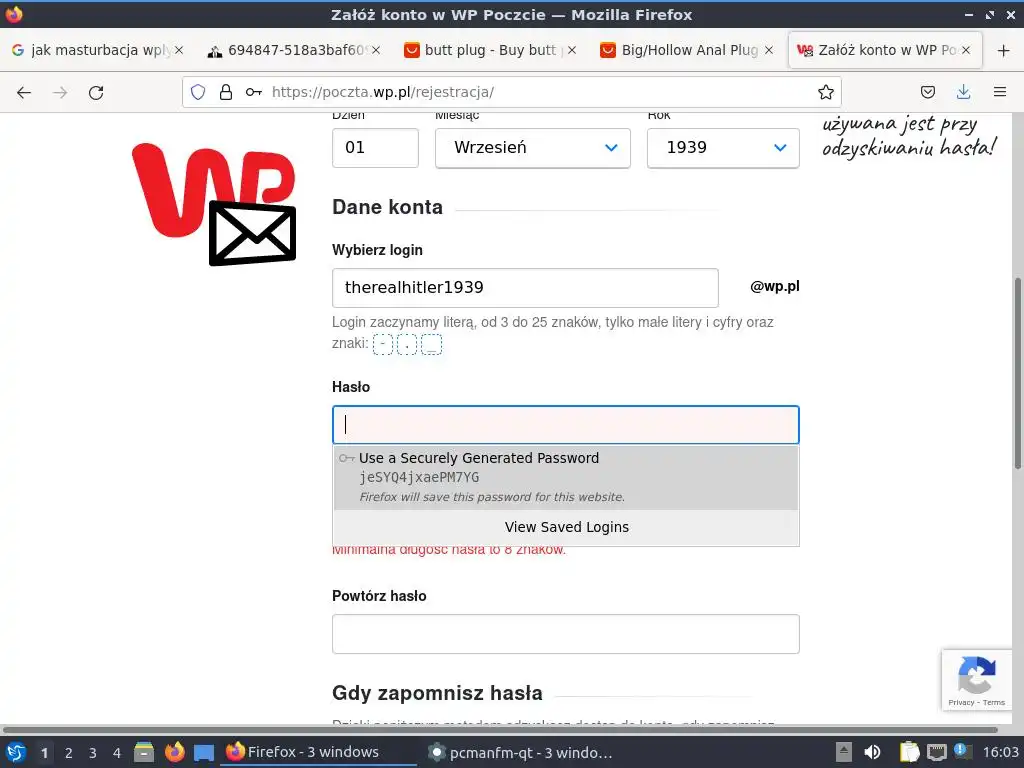Viewport: 1024px width, 768px height.
Task: Click the Hasło password field
Action: 566,424
